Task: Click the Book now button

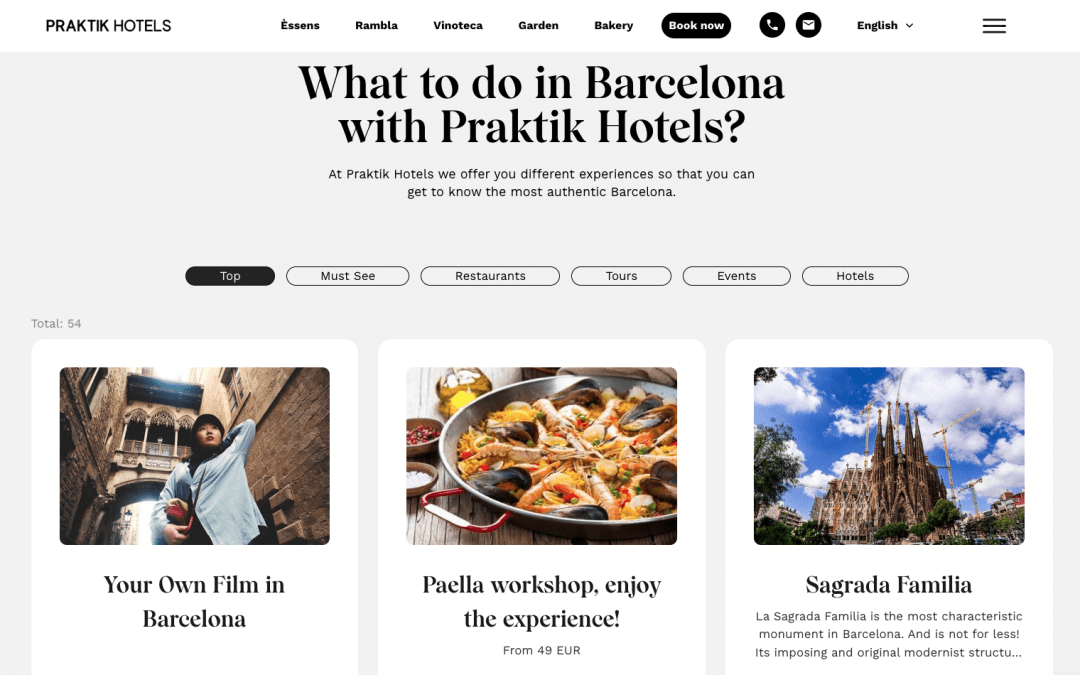Action: [696, 25]
